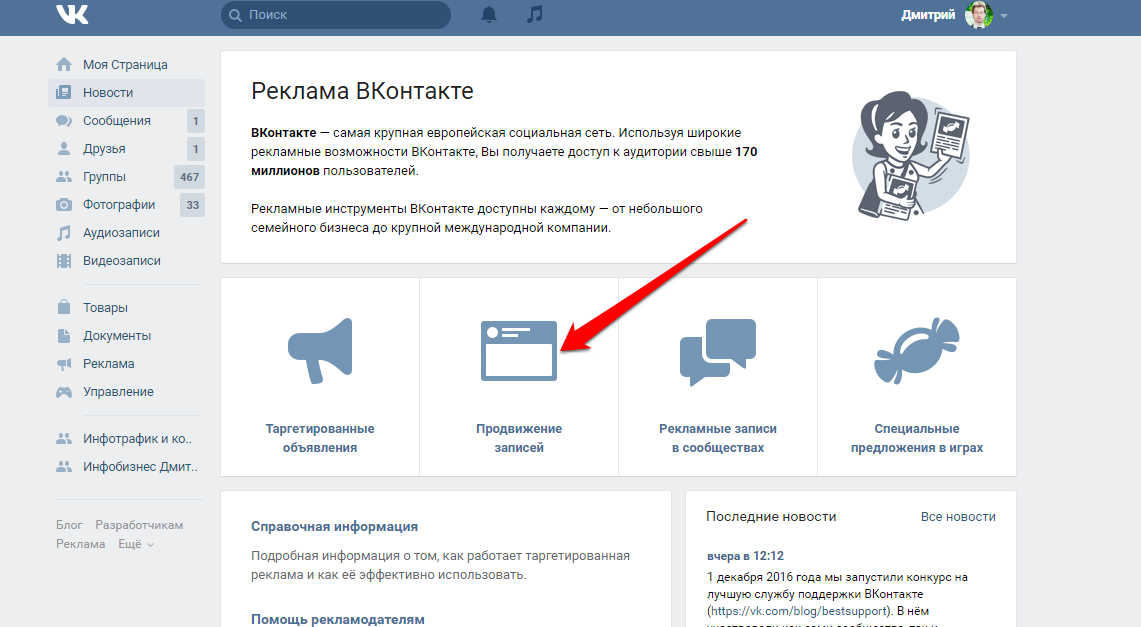Click the newspaper icon beside Новости

(x=64, y=92)
